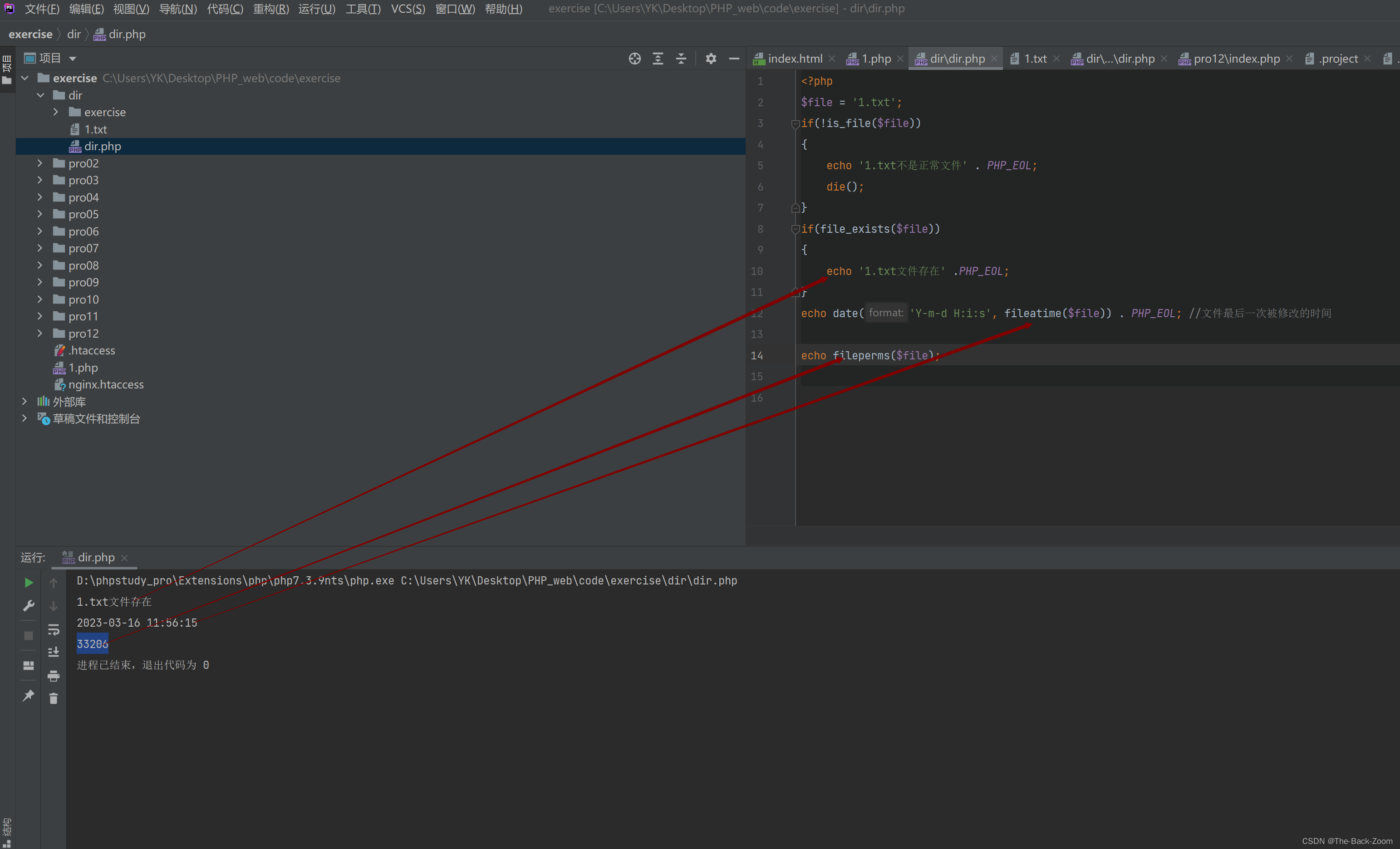Click the locate/select opened file icon
Screen dimensions: 1400x849
point(635,59)
